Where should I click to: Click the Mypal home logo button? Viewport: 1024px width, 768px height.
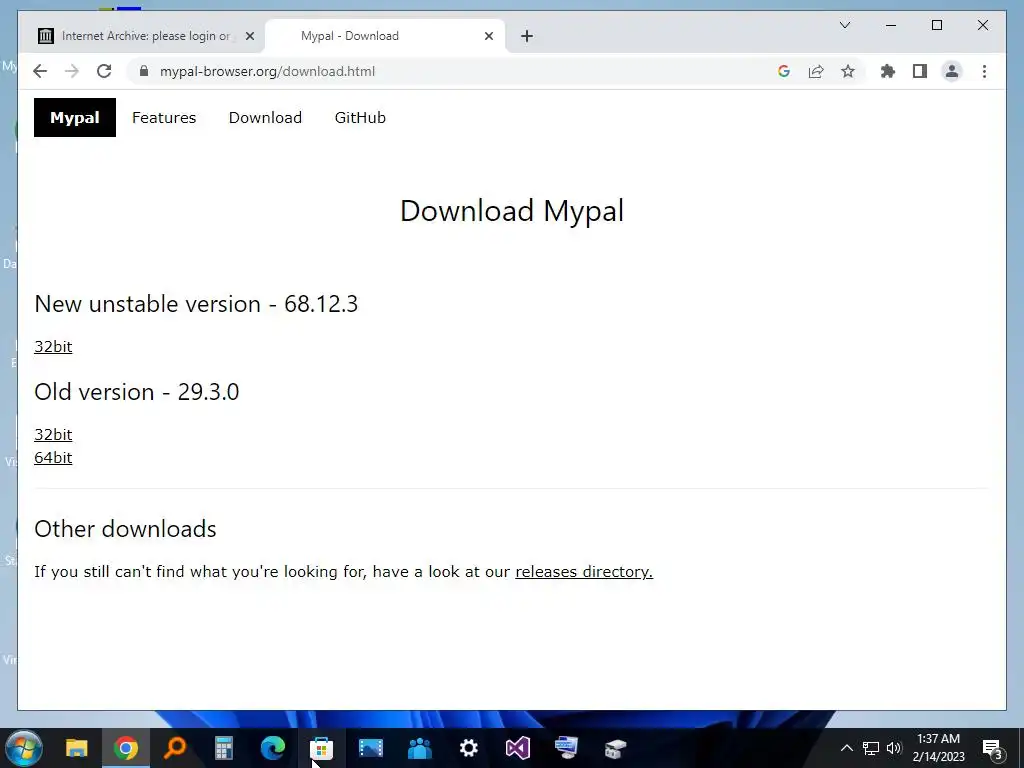point(75,118)
